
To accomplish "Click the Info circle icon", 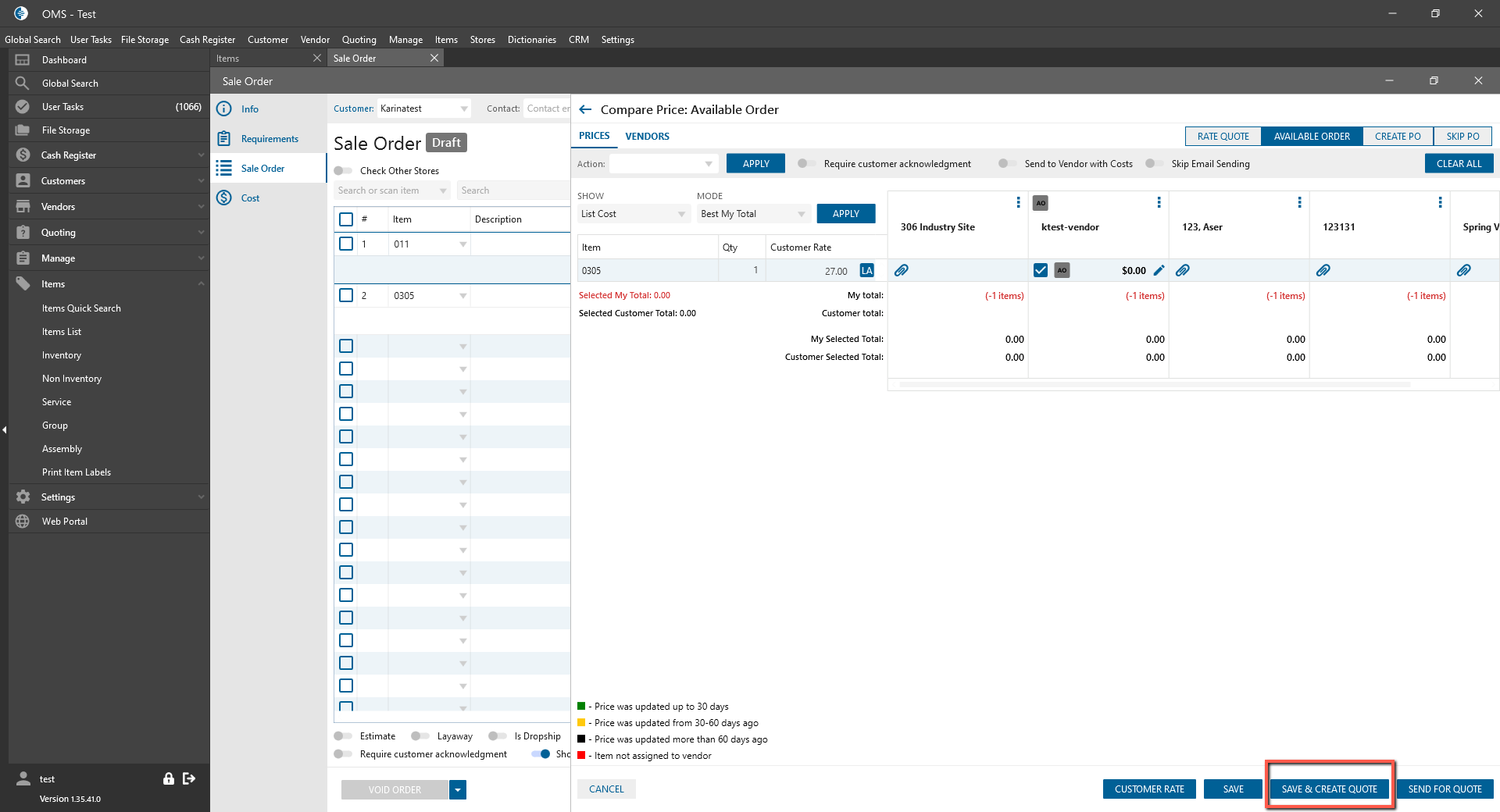I will [224, 109].
